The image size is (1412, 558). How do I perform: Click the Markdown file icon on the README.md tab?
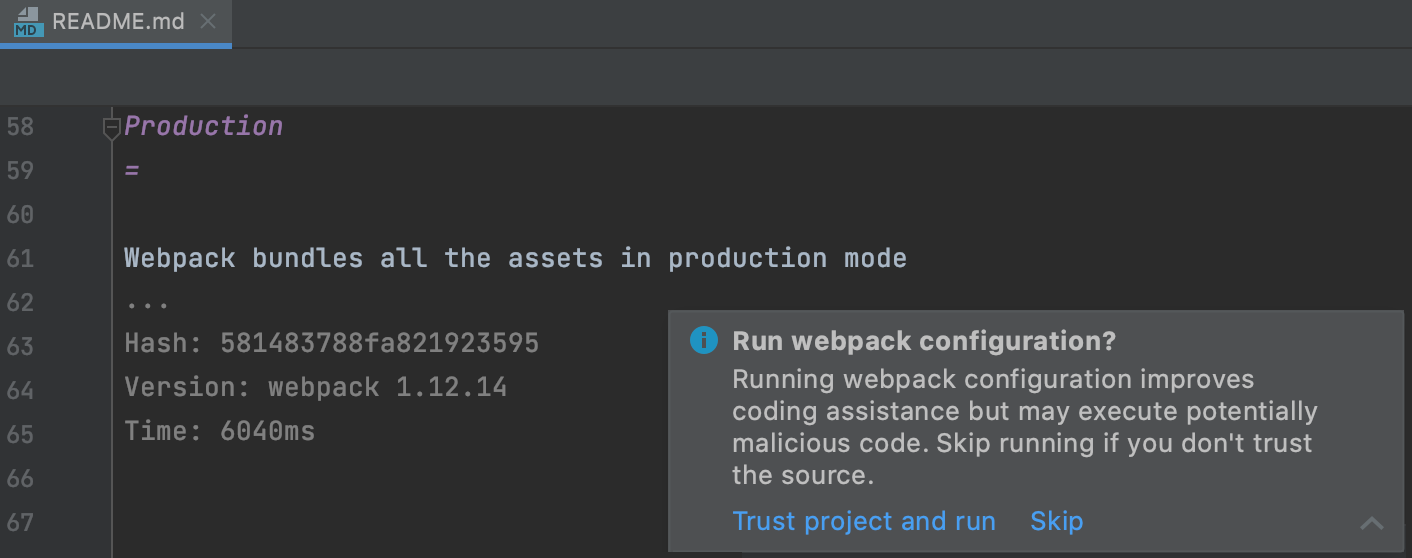tap(27, 22)
